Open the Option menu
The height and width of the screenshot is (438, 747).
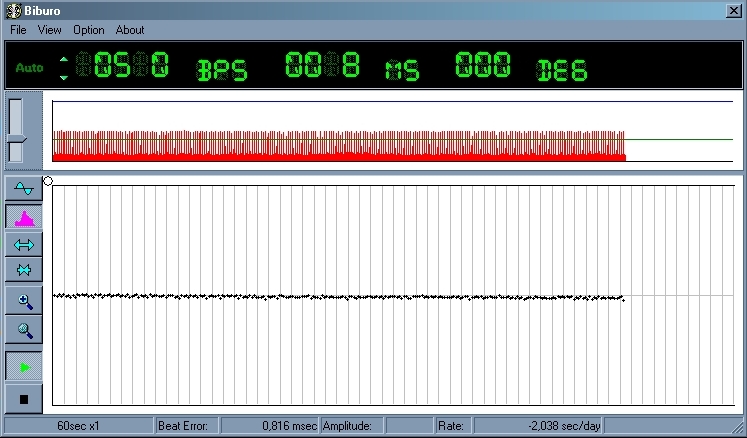89,30
